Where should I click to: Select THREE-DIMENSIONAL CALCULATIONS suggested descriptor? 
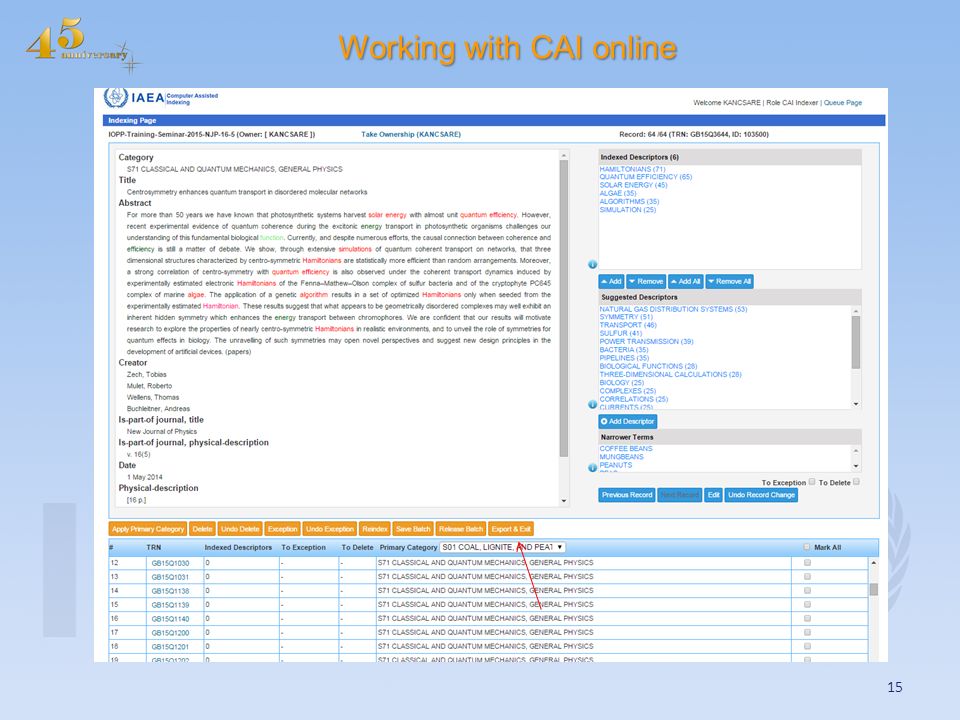[670, 374]
